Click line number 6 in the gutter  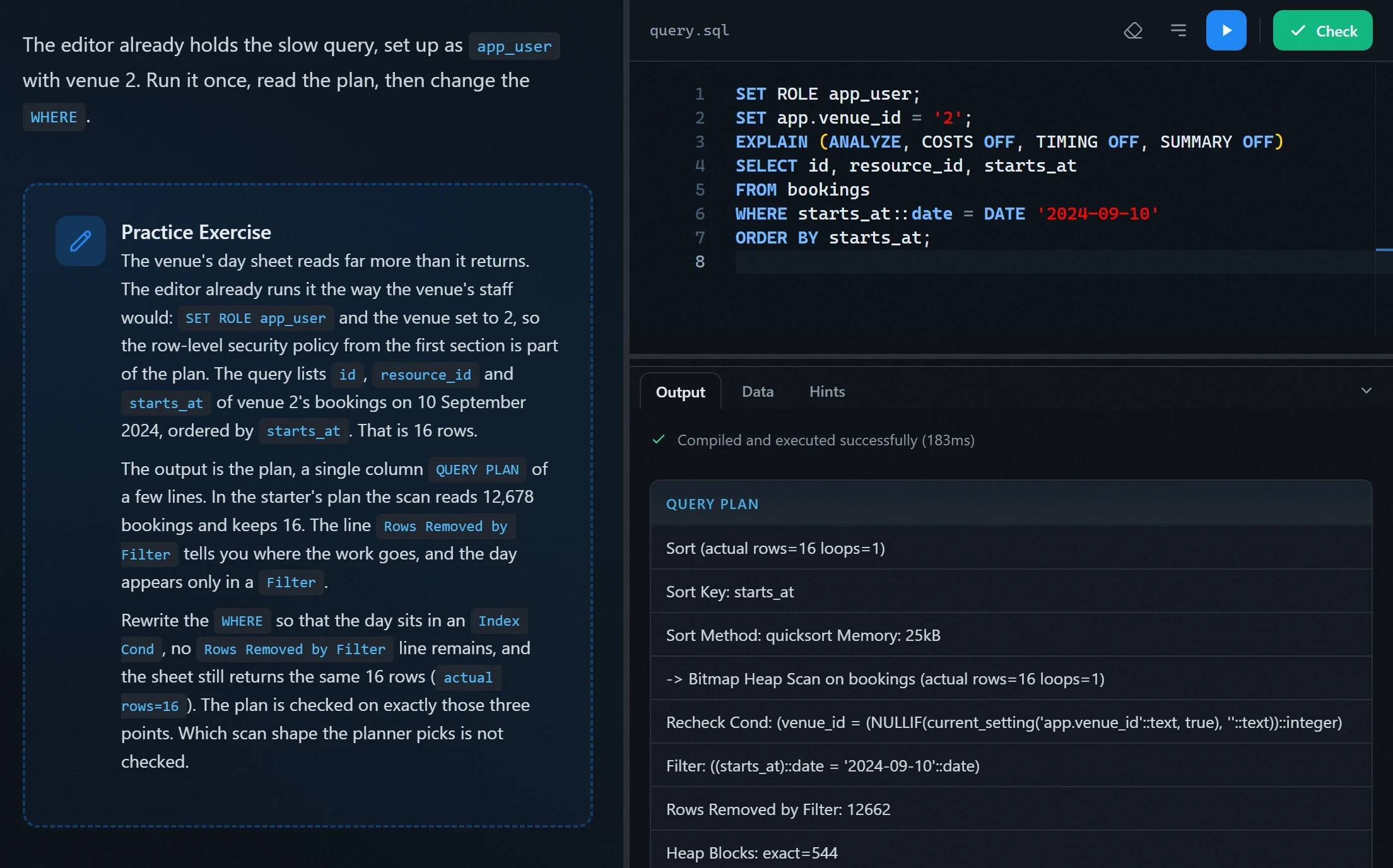point(700,214)
